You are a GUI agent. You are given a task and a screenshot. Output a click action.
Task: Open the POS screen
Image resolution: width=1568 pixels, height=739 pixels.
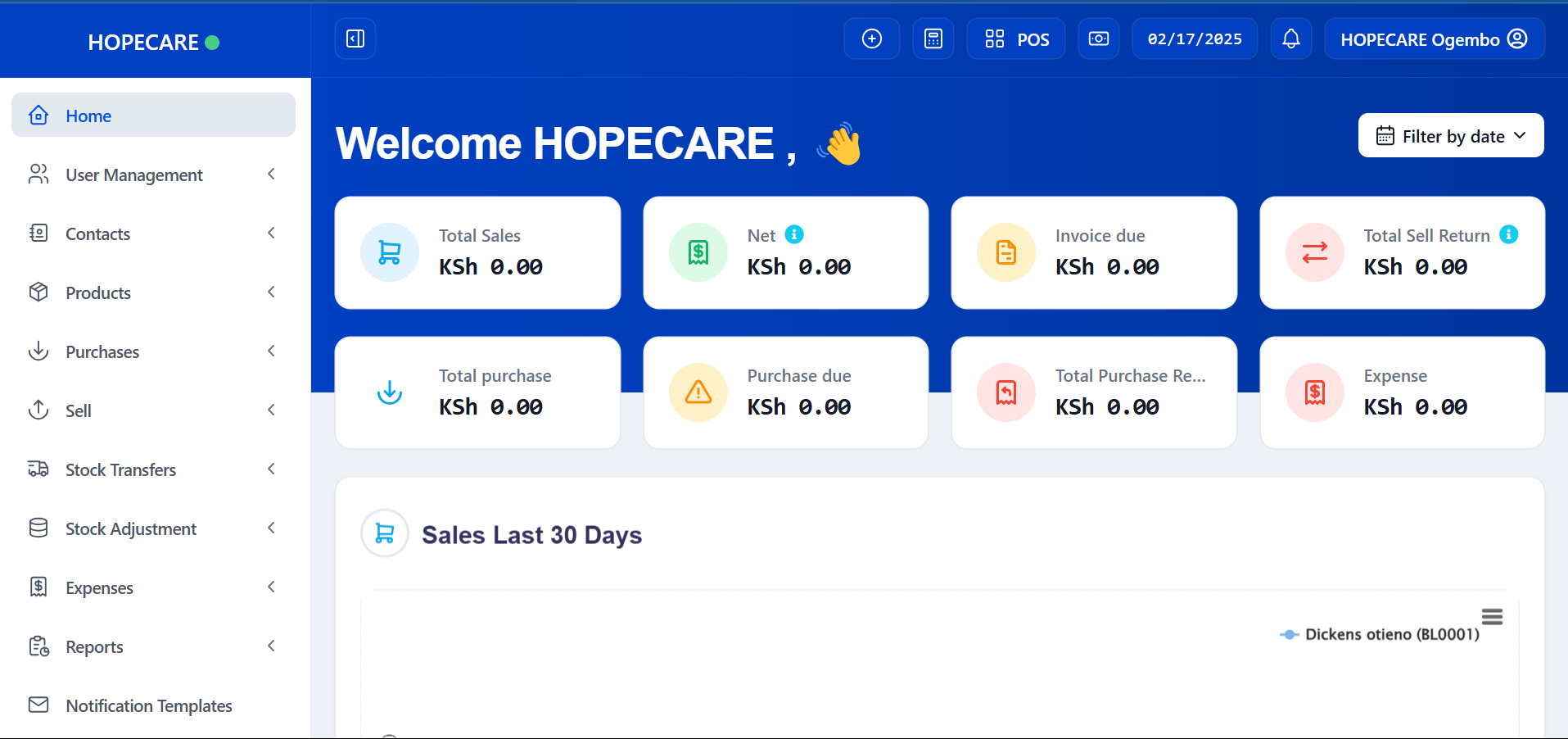pos(1016,39)
